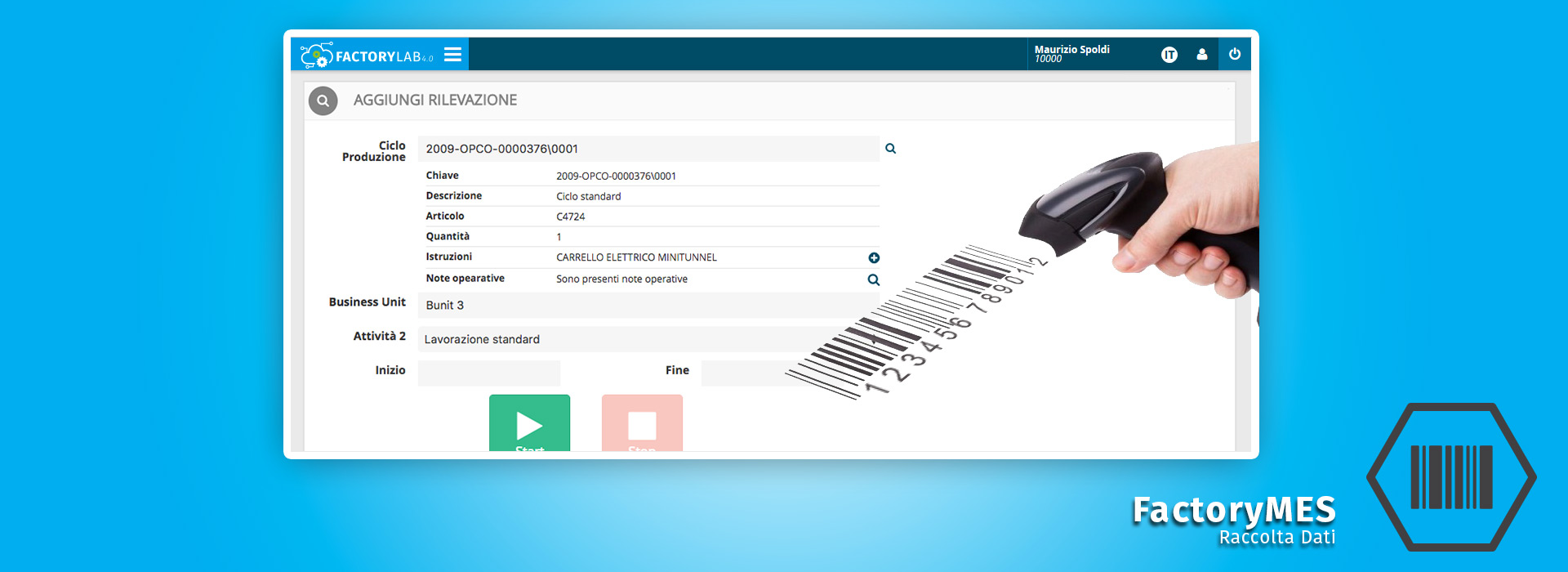Click the Articolo value C4724
Viewport: 1568px width, 572px height.
click(x=571, y=217)
